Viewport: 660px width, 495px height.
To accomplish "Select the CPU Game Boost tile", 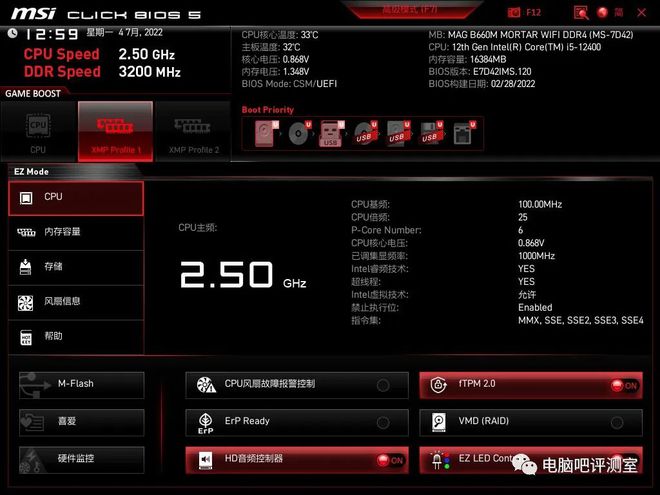I will 38,131.
